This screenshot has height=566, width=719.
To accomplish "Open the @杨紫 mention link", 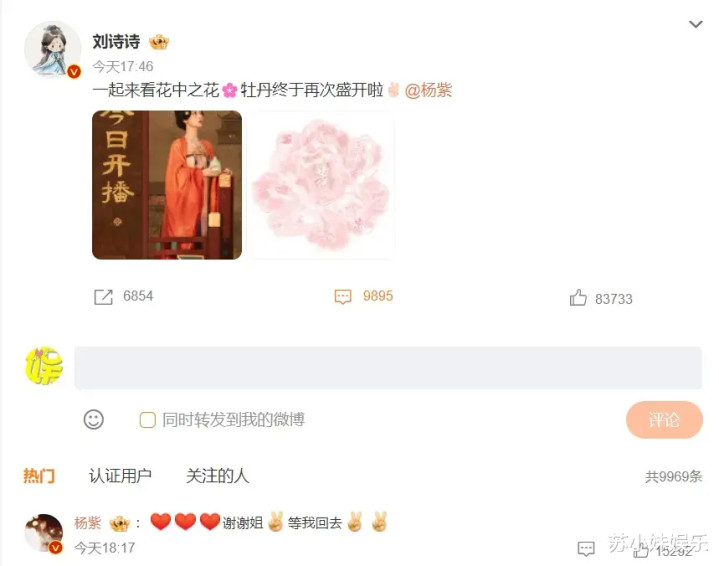I will tap(428, 90).
